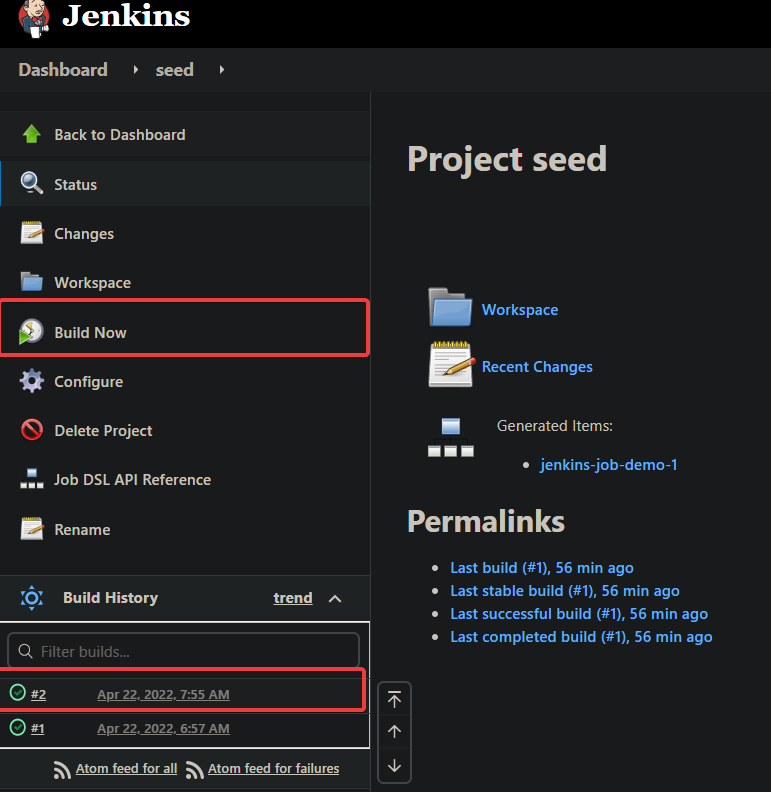The height and width of the screenshot is (792, 771).
Task: Open the dropdown arrow after seed breadcrumb
Action: 221,70
